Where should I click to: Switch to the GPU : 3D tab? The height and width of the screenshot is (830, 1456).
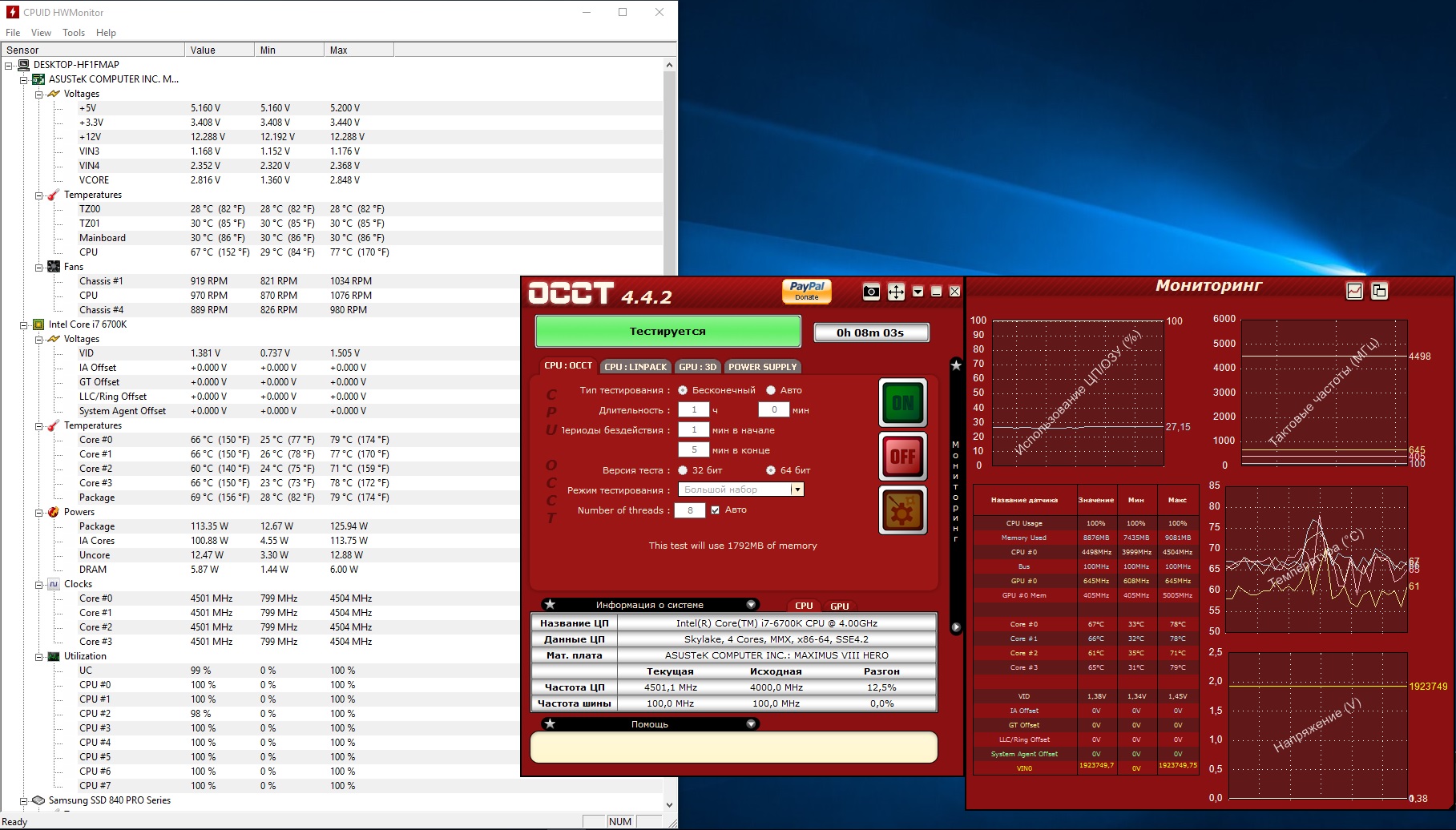coord(697,367)
